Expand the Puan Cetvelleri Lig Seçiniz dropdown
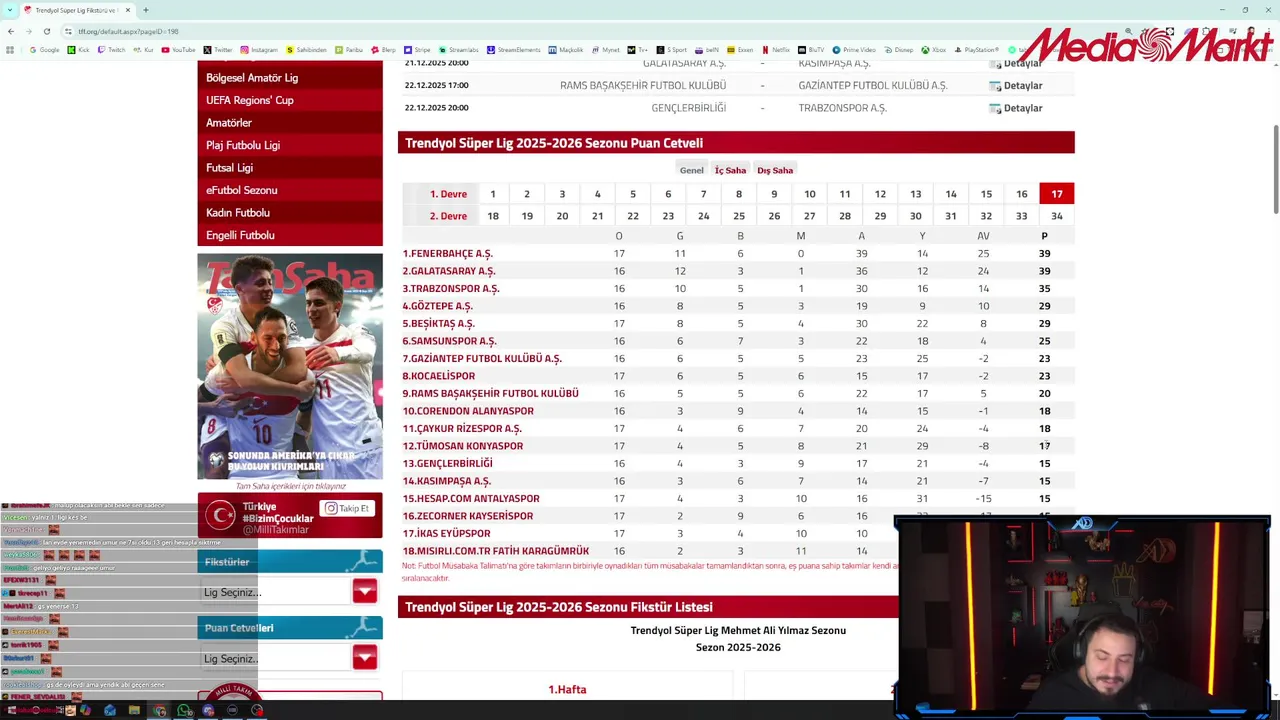 click(x=364, y=657)
